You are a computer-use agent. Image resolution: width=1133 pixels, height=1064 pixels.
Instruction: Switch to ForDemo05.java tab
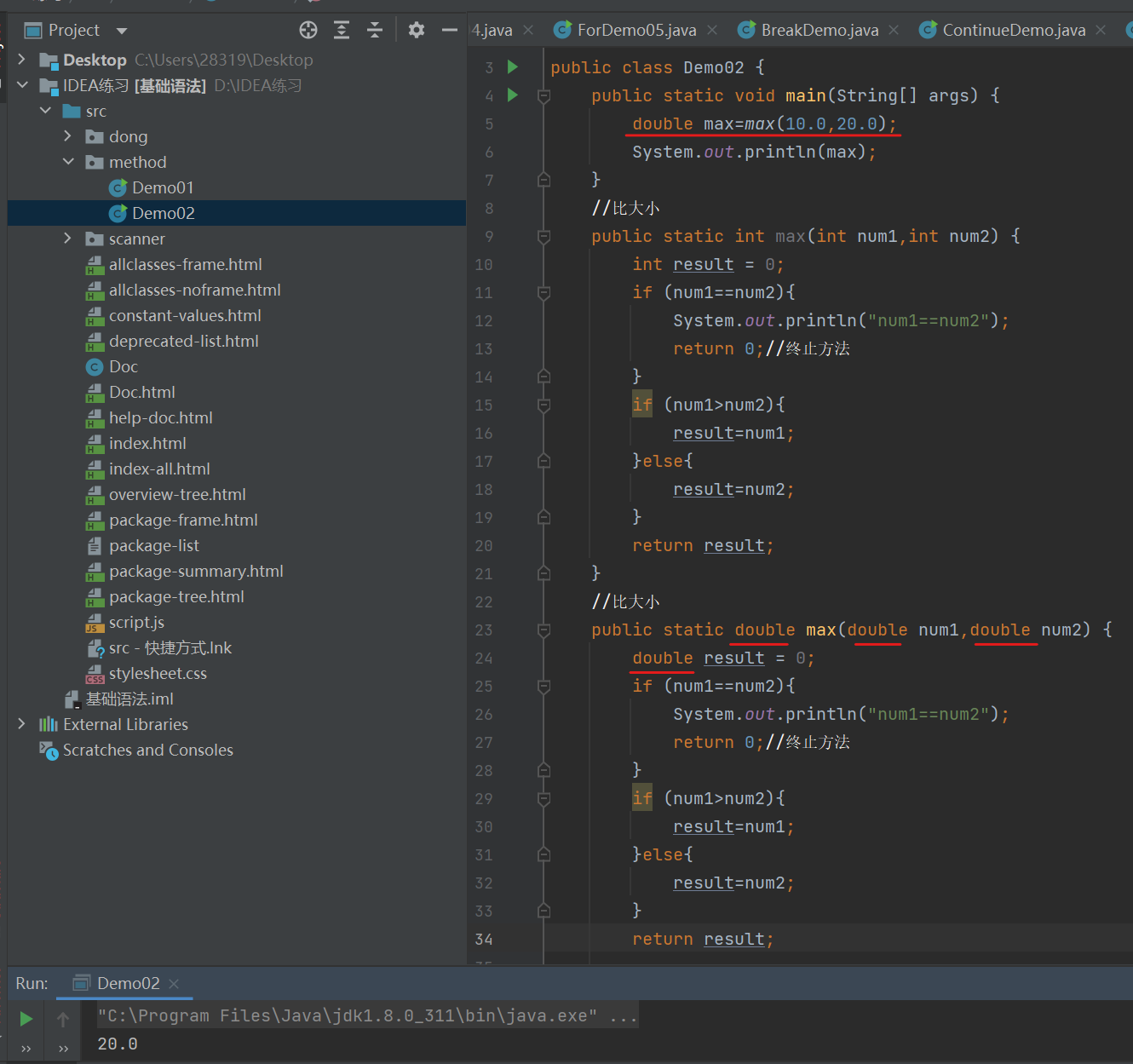pyautogui.click(x=636, y=31)
